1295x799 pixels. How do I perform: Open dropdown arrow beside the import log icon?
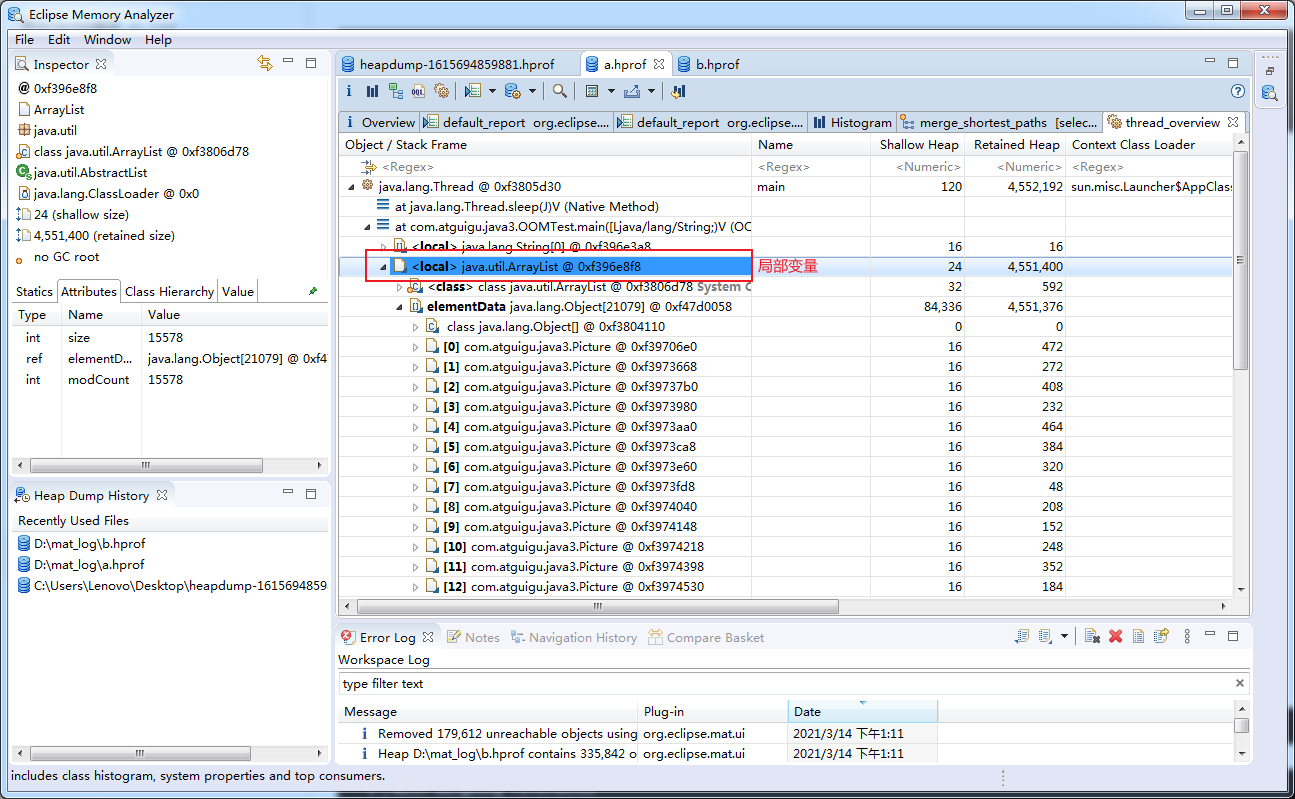[1064, 636]
